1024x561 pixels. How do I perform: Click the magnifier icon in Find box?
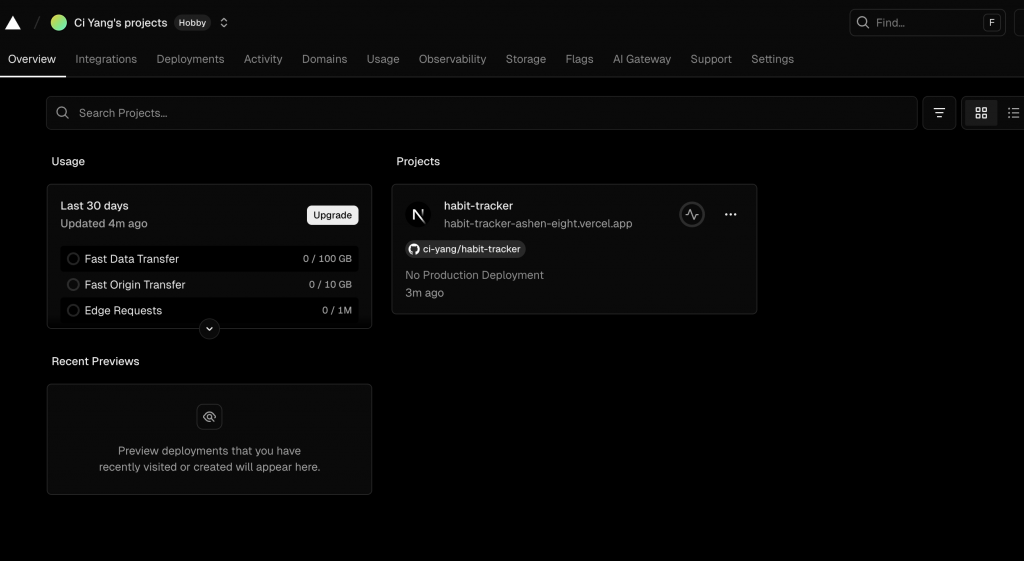(x=863, y=23)
